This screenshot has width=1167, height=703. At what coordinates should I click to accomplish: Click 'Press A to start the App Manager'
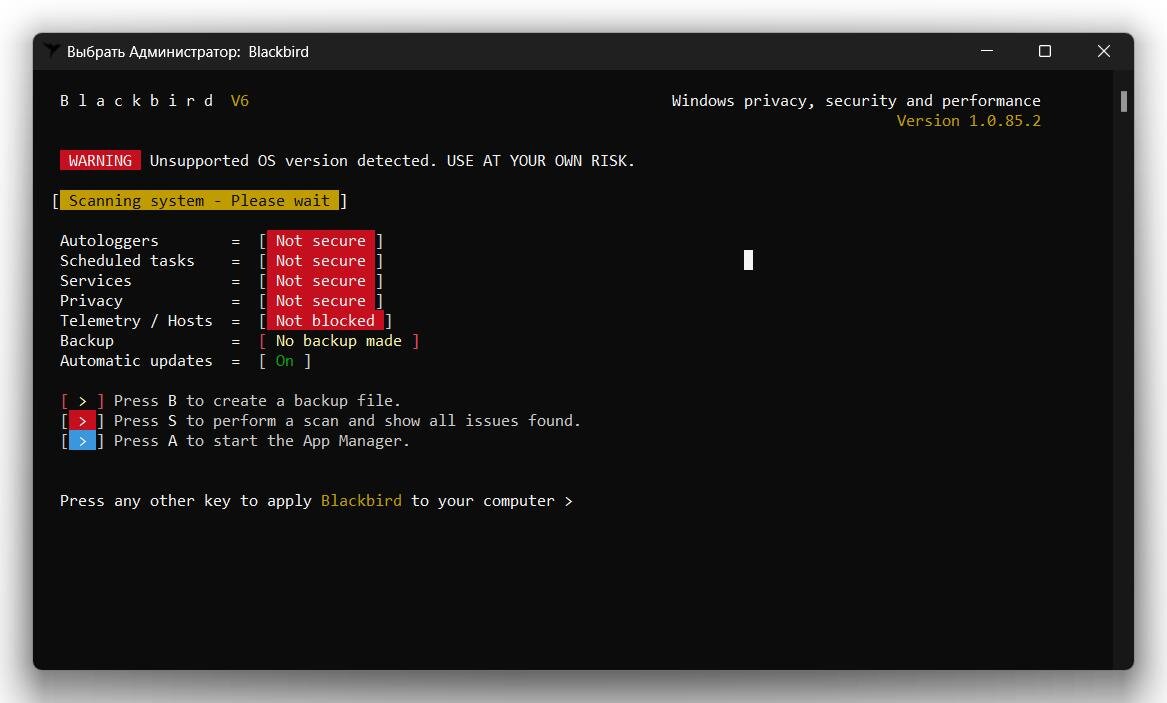[262, 441]
